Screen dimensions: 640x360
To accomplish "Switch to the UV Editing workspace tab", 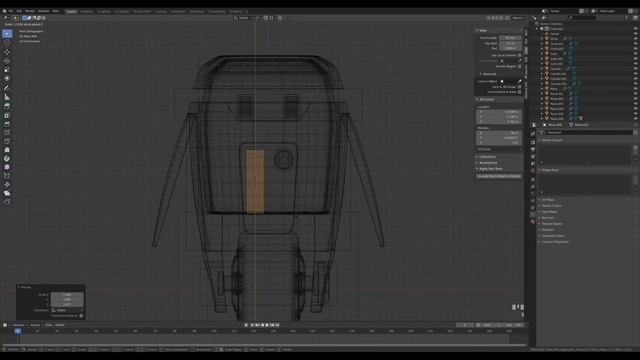I will click(x=122, y=11).
